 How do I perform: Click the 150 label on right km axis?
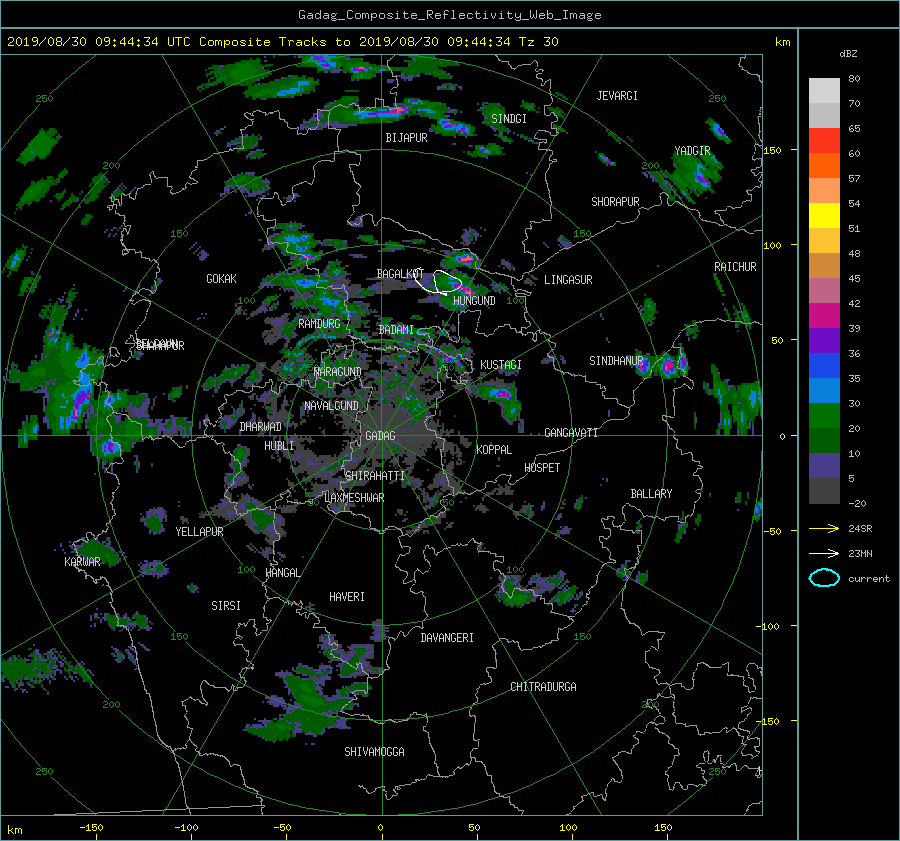pyautogui.click(x=772, y=150)
